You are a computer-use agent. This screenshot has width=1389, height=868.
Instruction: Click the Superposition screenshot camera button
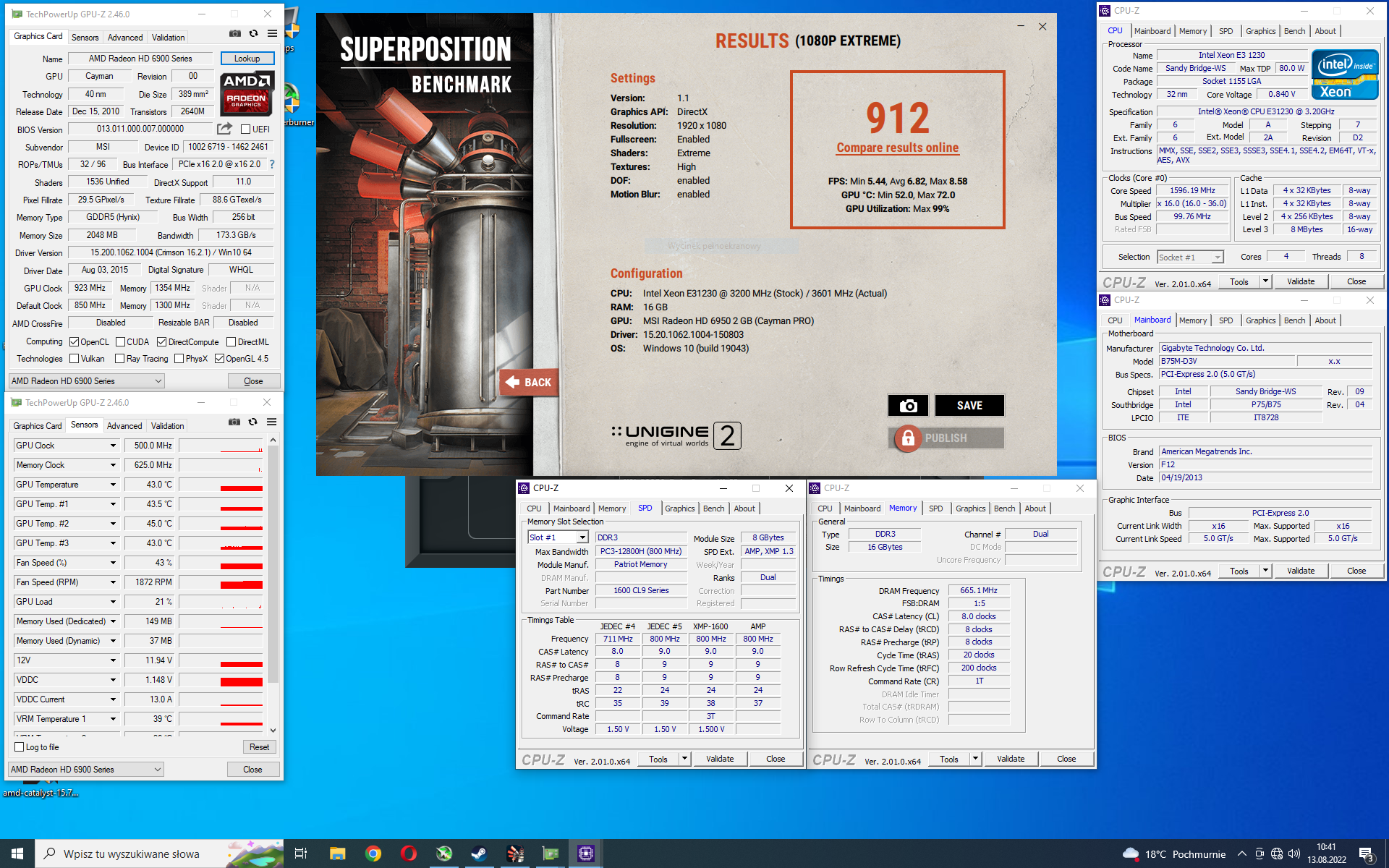pyautogui.click(x=908, y=406)
